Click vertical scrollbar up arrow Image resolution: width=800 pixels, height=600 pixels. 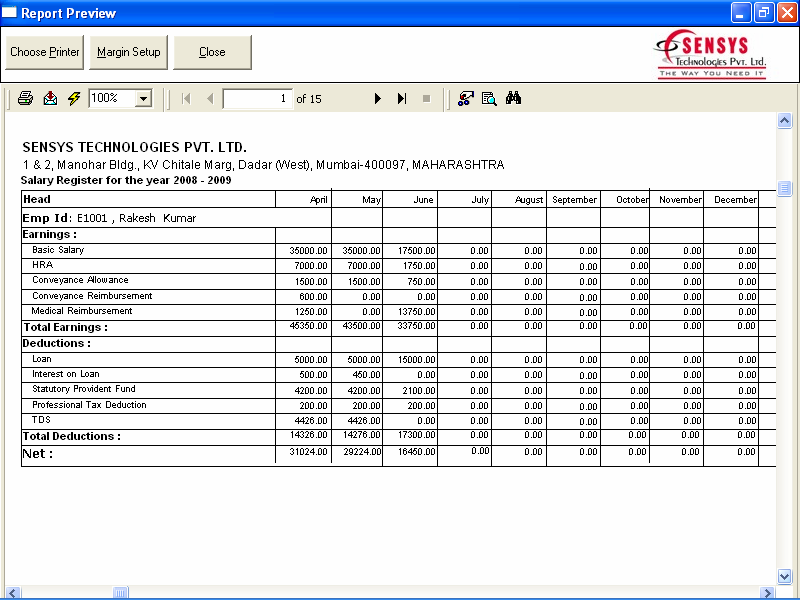coord(784,120)
